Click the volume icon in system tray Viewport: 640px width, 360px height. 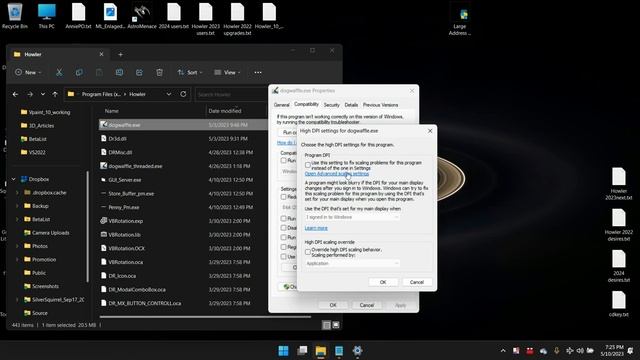pos(580,351)
